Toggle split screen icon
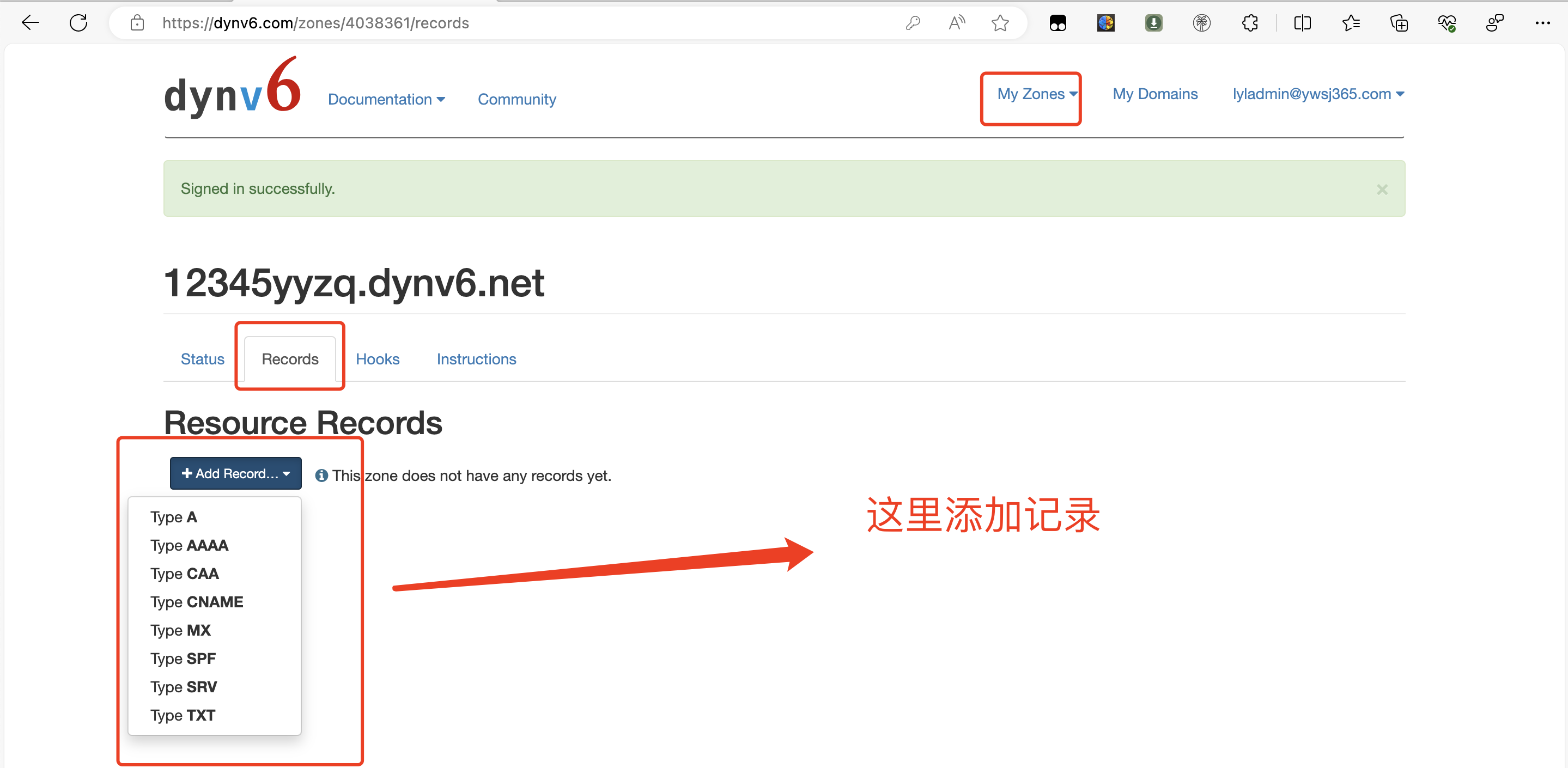Screen dimensions: 1568x768 1302,23
